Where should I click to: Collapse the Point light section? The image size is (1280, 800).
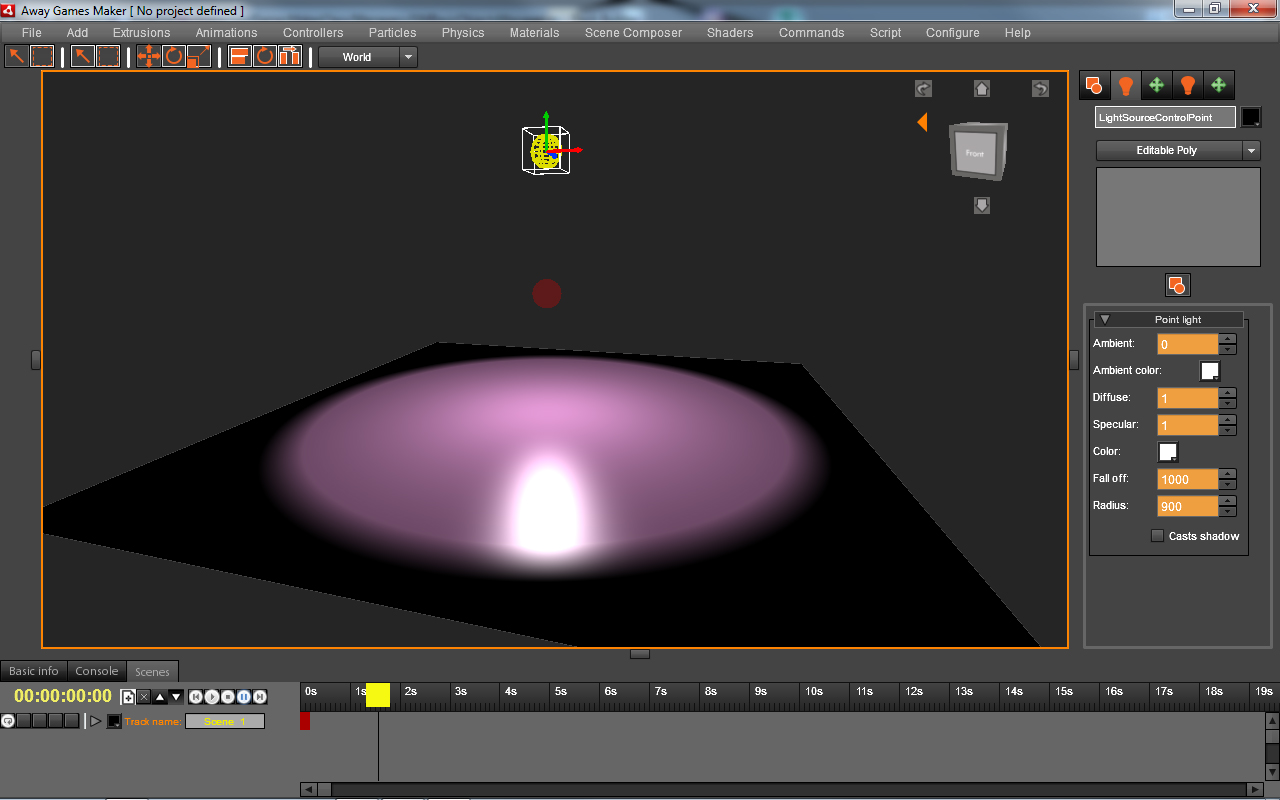tap(1105, 320)
